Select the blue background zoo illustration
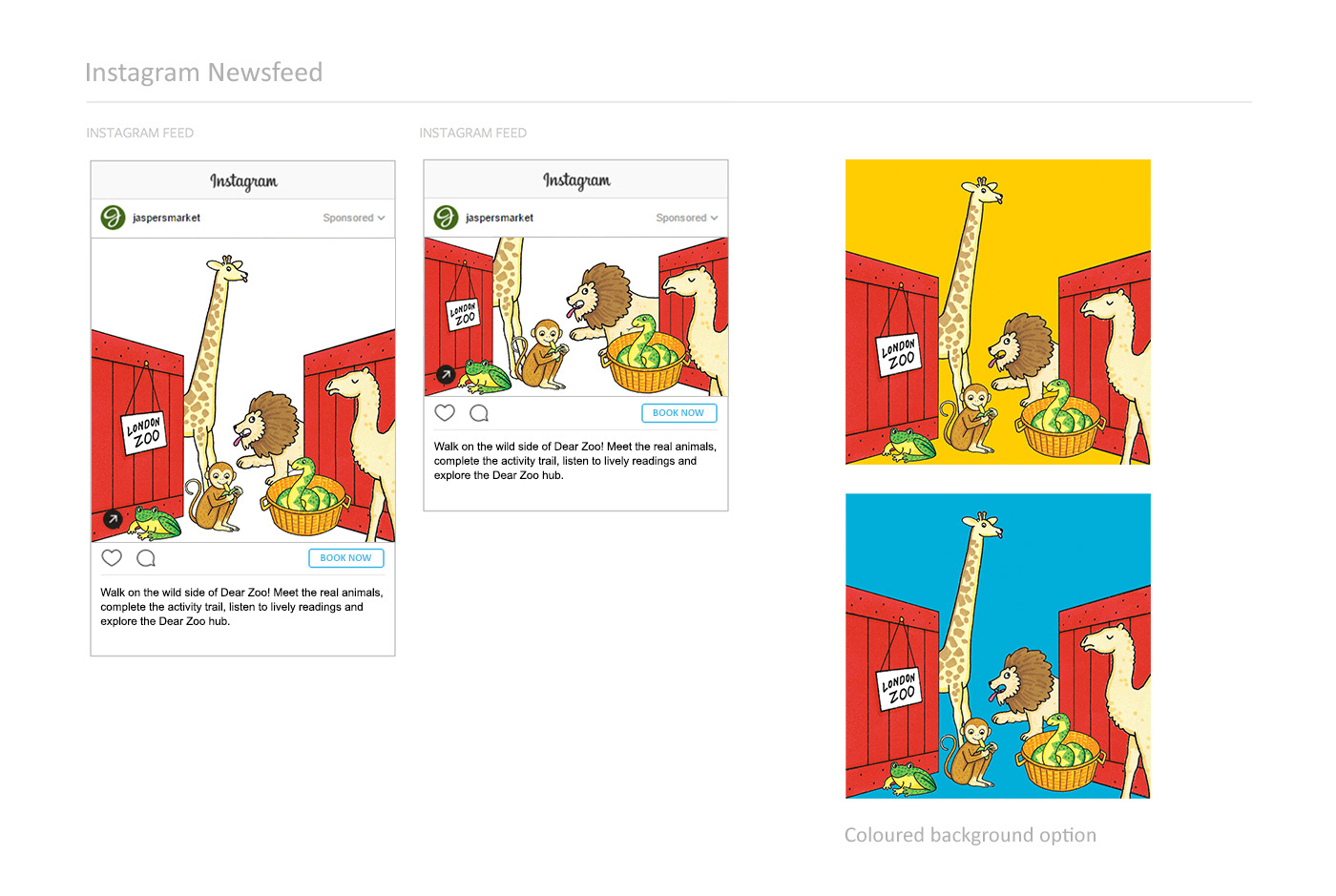 pyautogui.click(x=998, y=646)
